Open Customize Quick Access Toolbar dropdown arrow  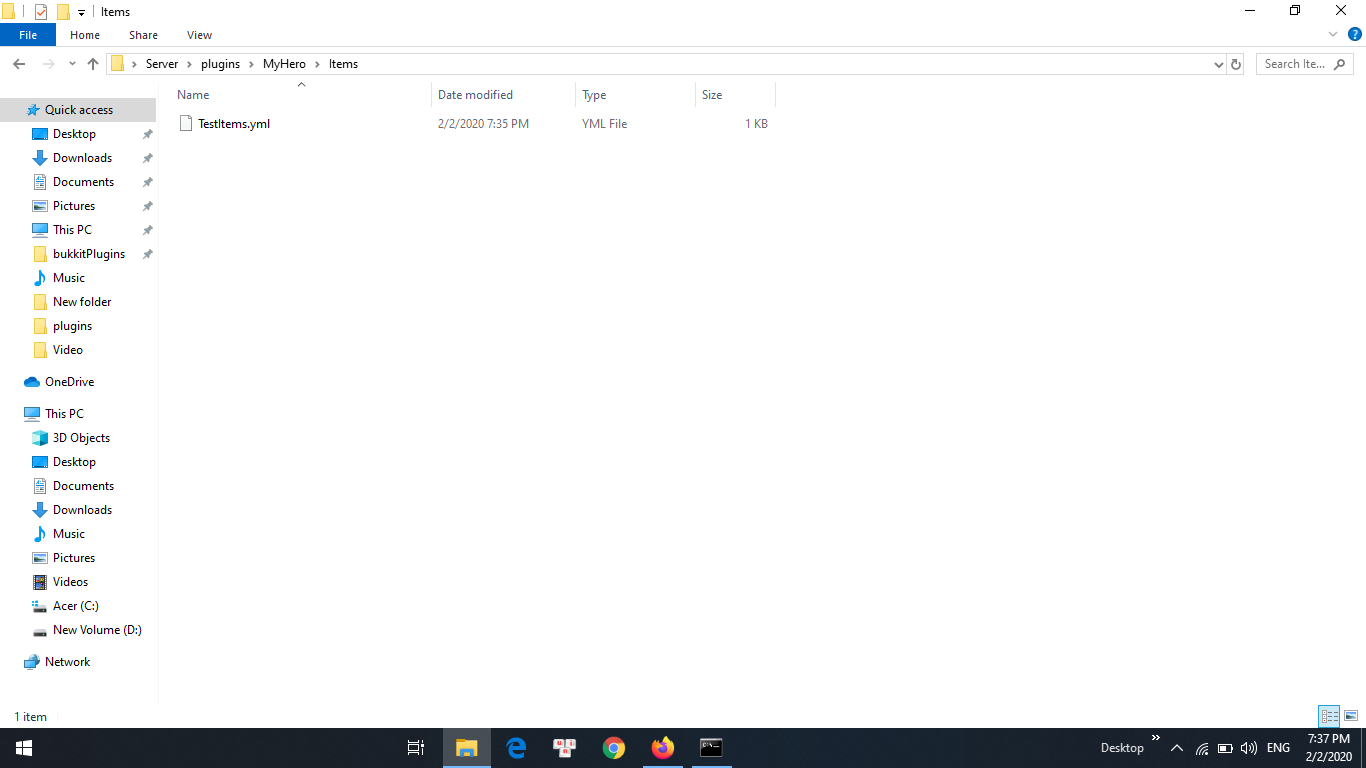point(81,13)
